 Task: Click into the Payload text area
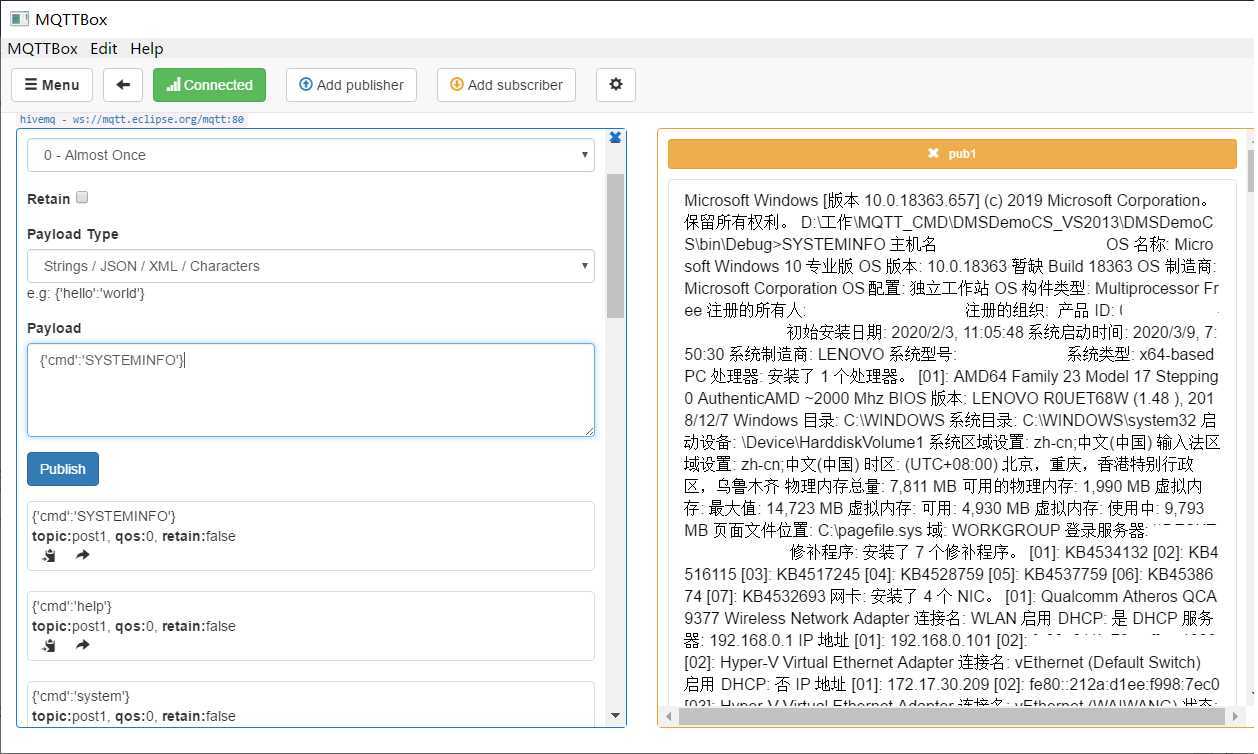point(311,390)
